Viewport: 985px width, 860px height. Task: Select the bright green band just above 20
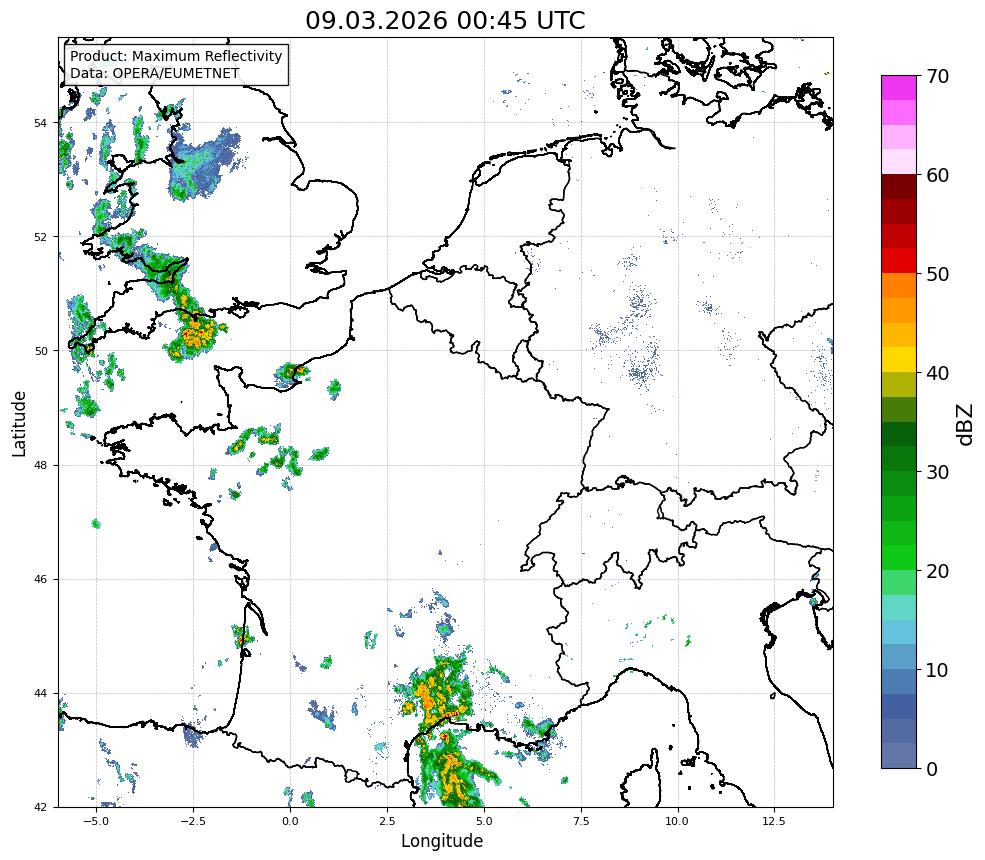pyautogui.click(x=899, y=557)
